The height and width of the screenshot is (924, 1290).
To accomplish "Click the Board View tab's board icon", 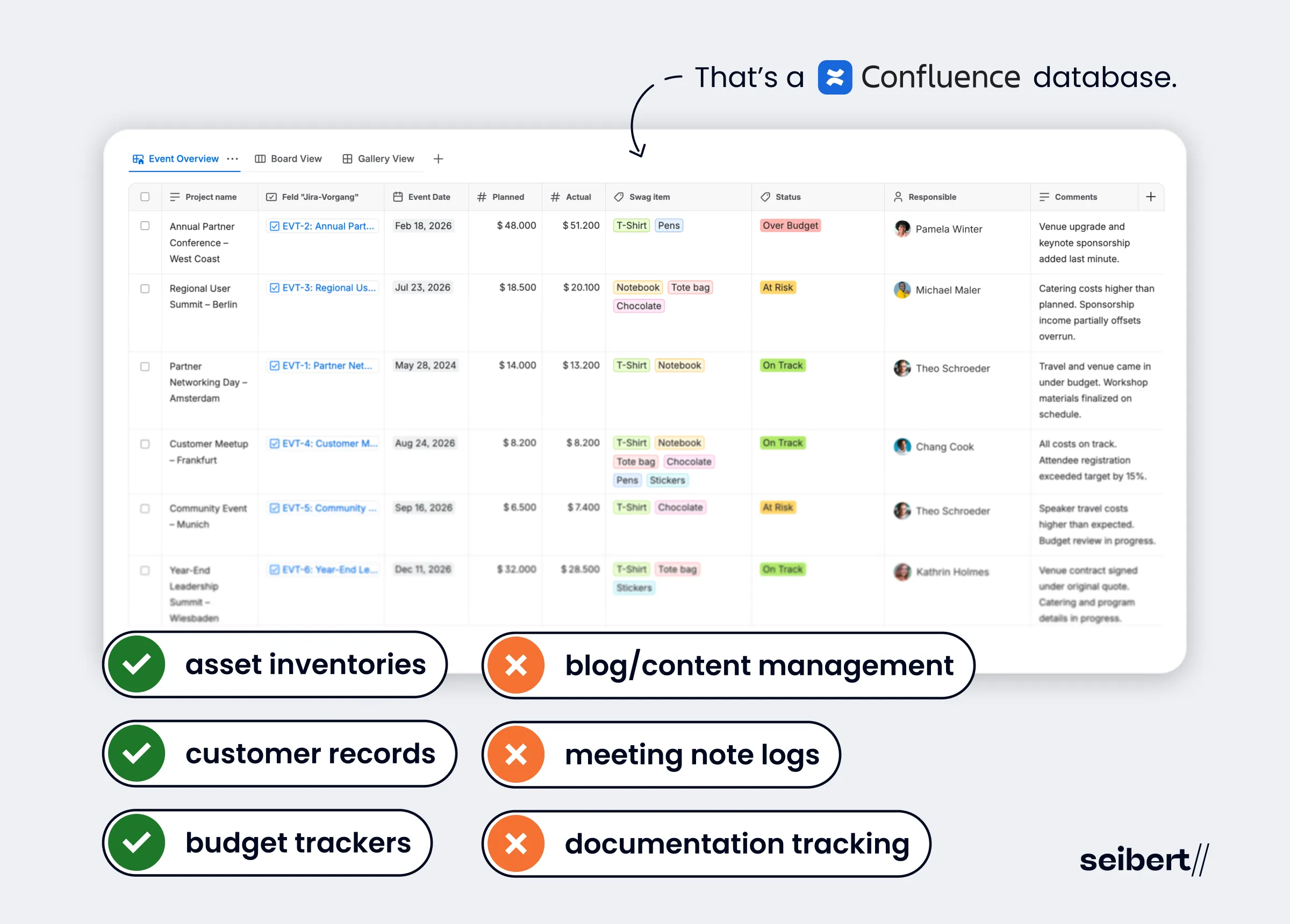I will (x=260, y=158).
